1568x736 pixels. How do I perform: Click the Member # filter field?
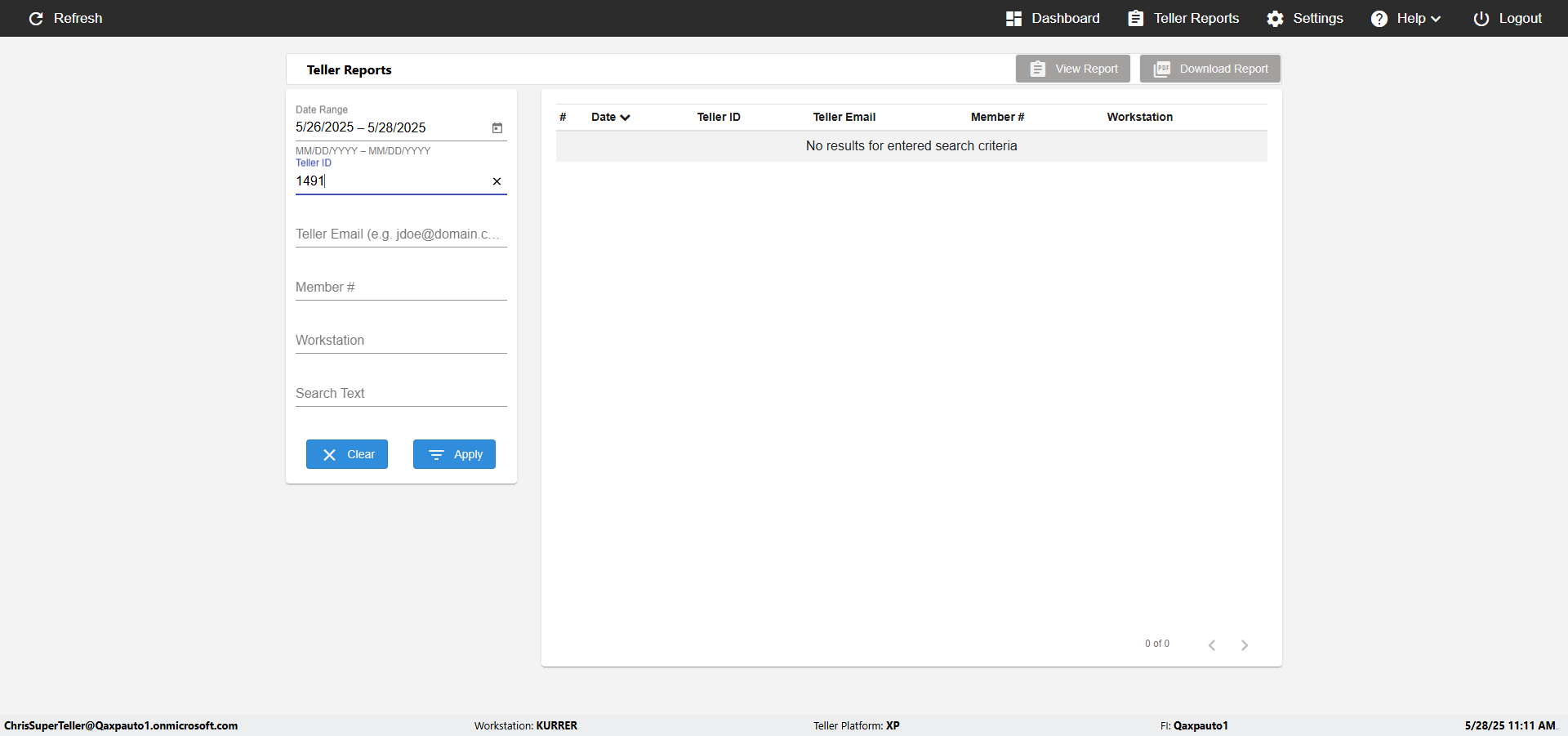[401, 288]
